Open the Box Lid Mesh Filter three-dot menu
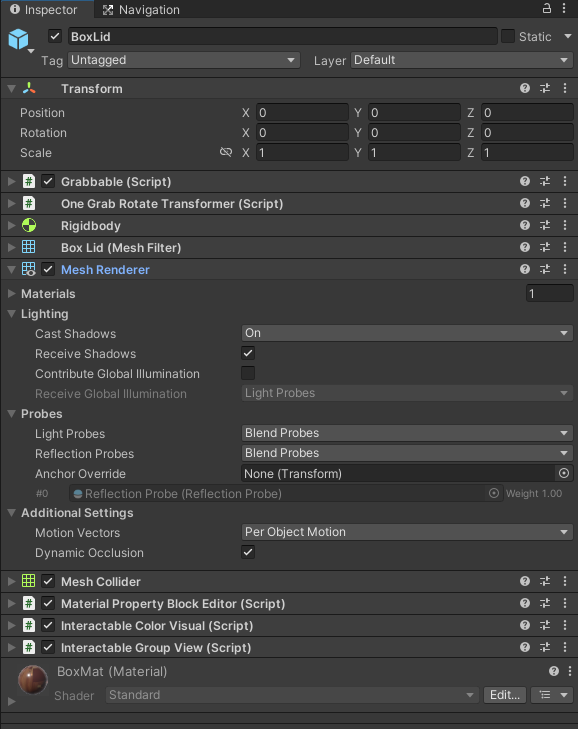Screen dimensions: 578x729 click(565, 247)
